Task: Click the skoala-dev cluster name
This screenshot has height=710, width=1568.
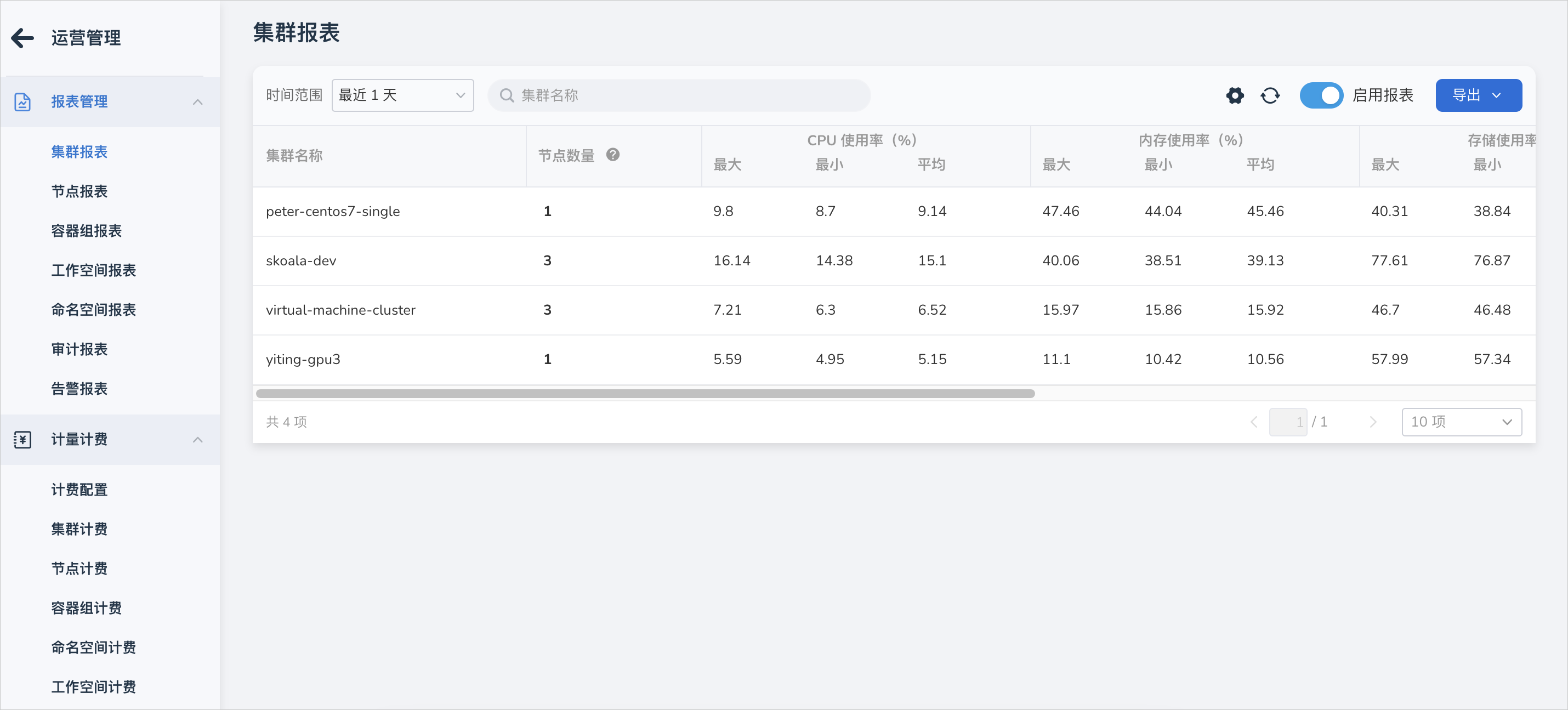Action: coord(300,260)
